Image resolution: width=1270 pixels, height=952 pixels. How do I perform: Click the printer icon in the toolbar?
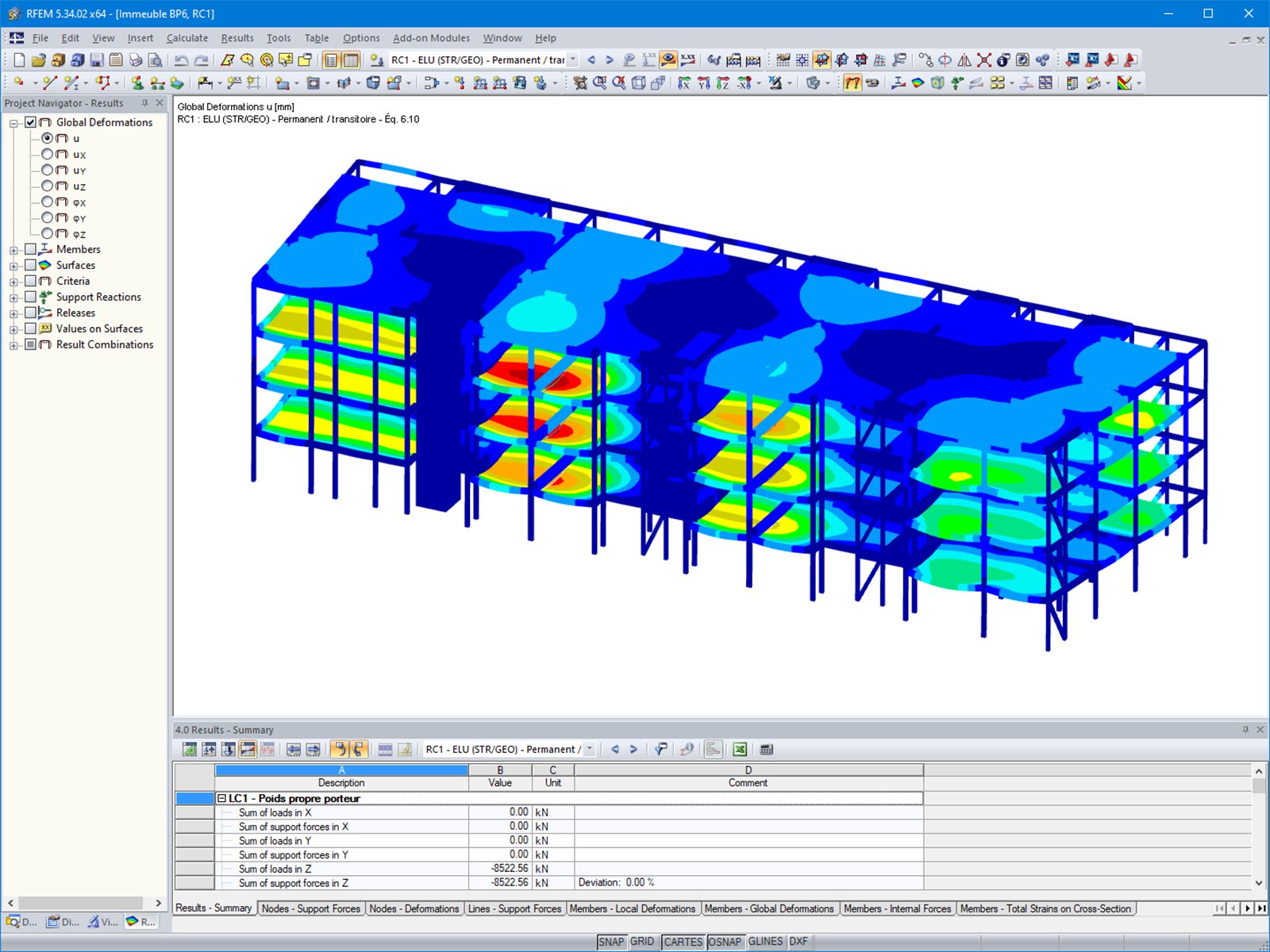[136, 60]
